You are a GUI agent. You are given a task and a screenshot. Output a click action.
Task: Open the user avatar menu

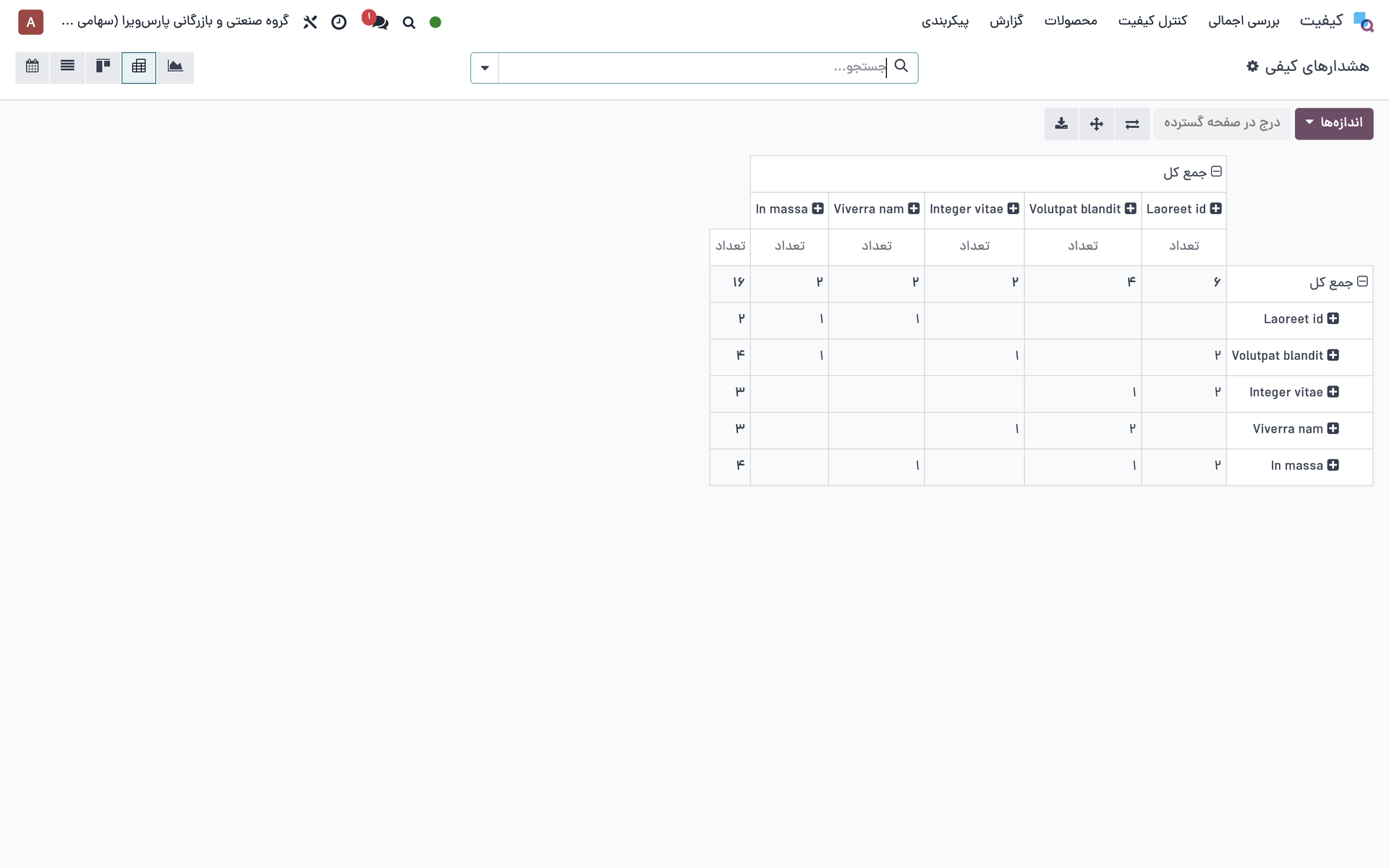pos(30,22)
